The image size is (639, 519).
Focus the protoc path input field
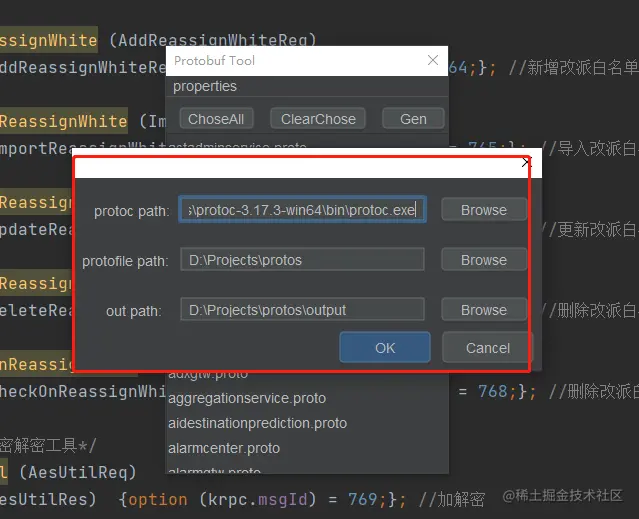[x=302, y=210]
